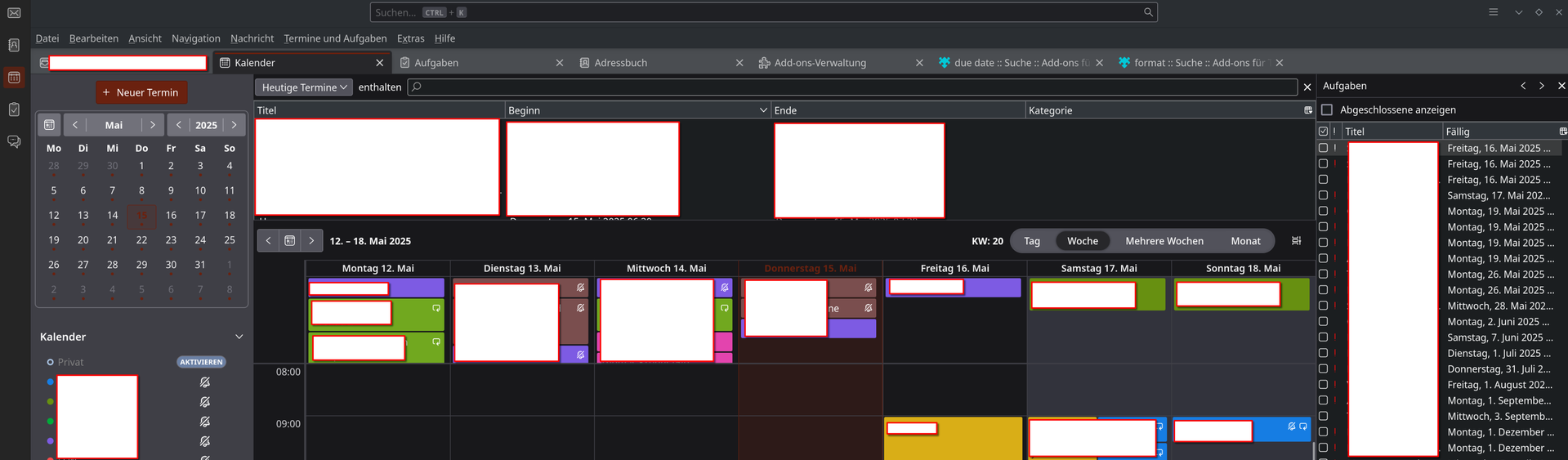Check the Abgeschlossene anzeigen checkbox

(1327, 109)
